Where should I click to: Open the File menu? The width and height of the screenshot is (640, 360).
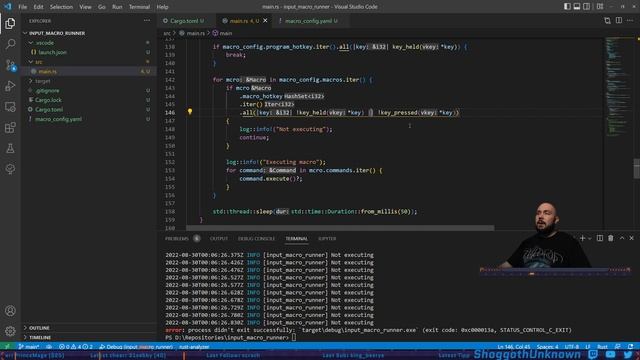23,7
